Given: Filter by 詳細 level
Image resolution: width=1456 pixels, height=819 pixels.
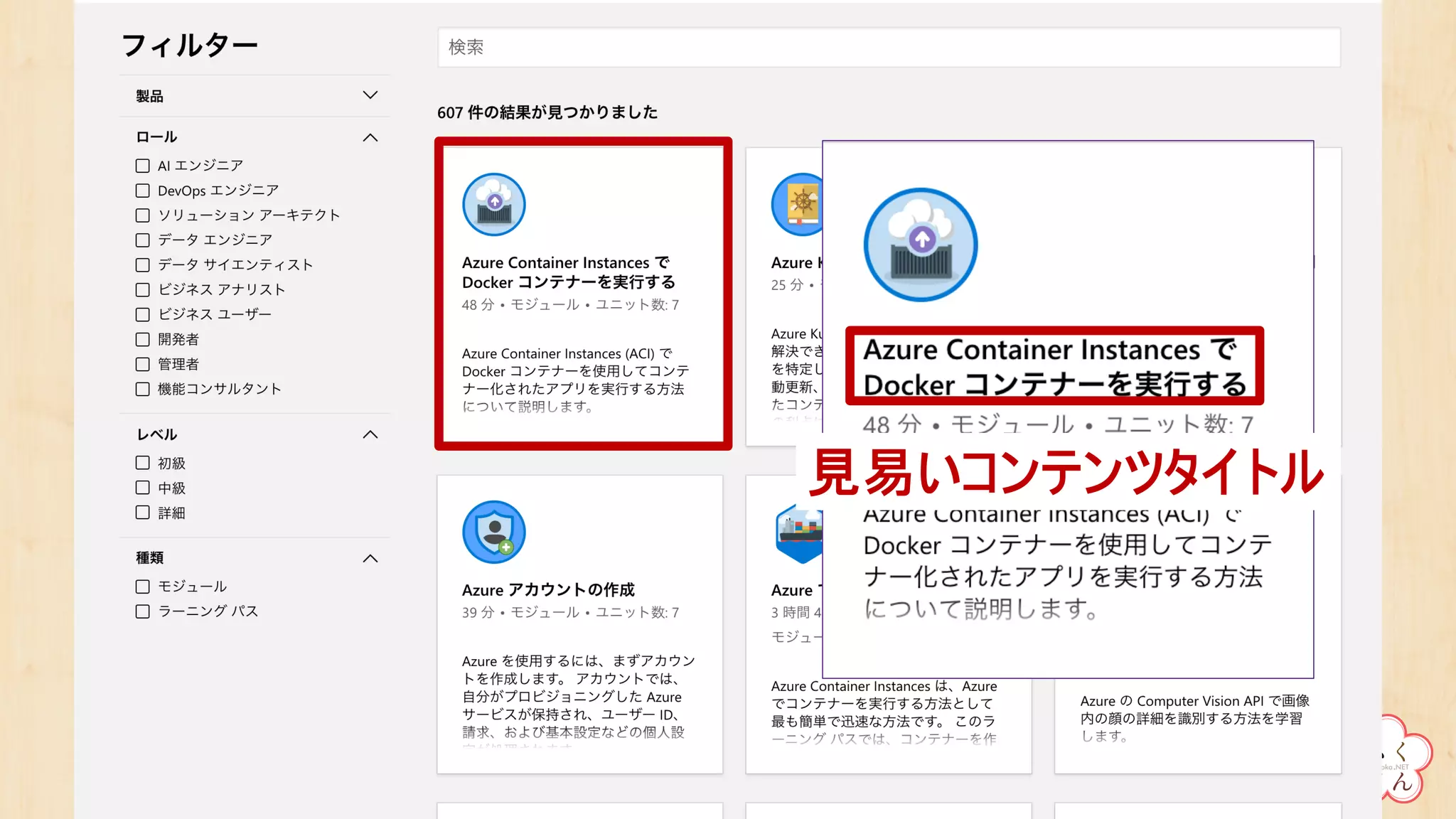Looking at the screenshot, I should tap(143, 513).
